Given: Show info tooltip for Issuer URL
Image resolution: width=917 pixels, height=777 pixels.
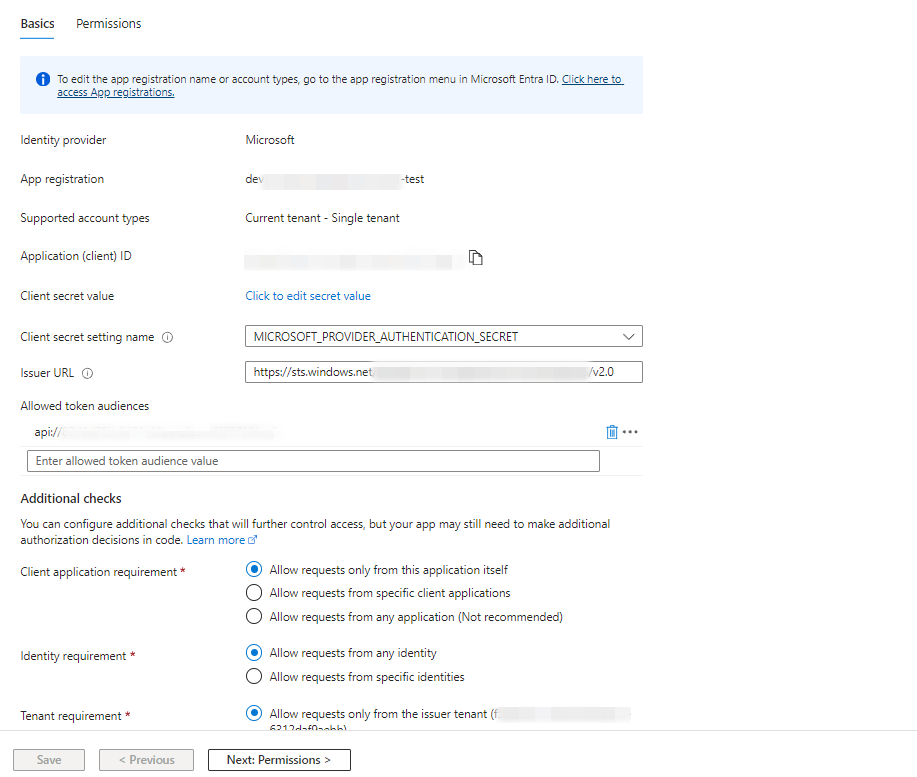Looking at the screenshot, I should pyautogui.click(x=88, y=374).
